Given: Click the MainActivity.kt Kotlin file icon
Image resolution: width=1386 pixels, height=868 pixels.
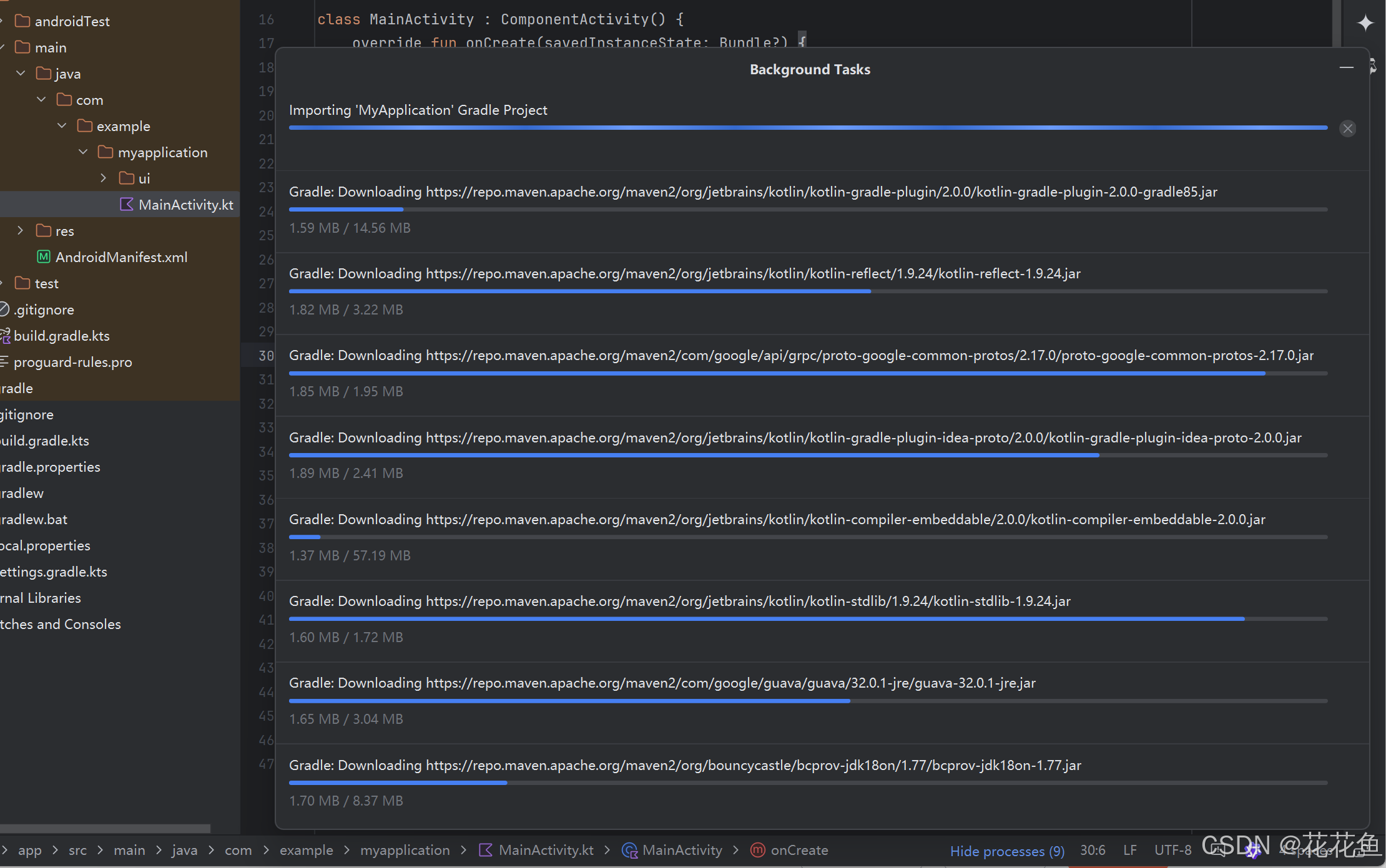Looking at the screenshot, I should 127,205.
